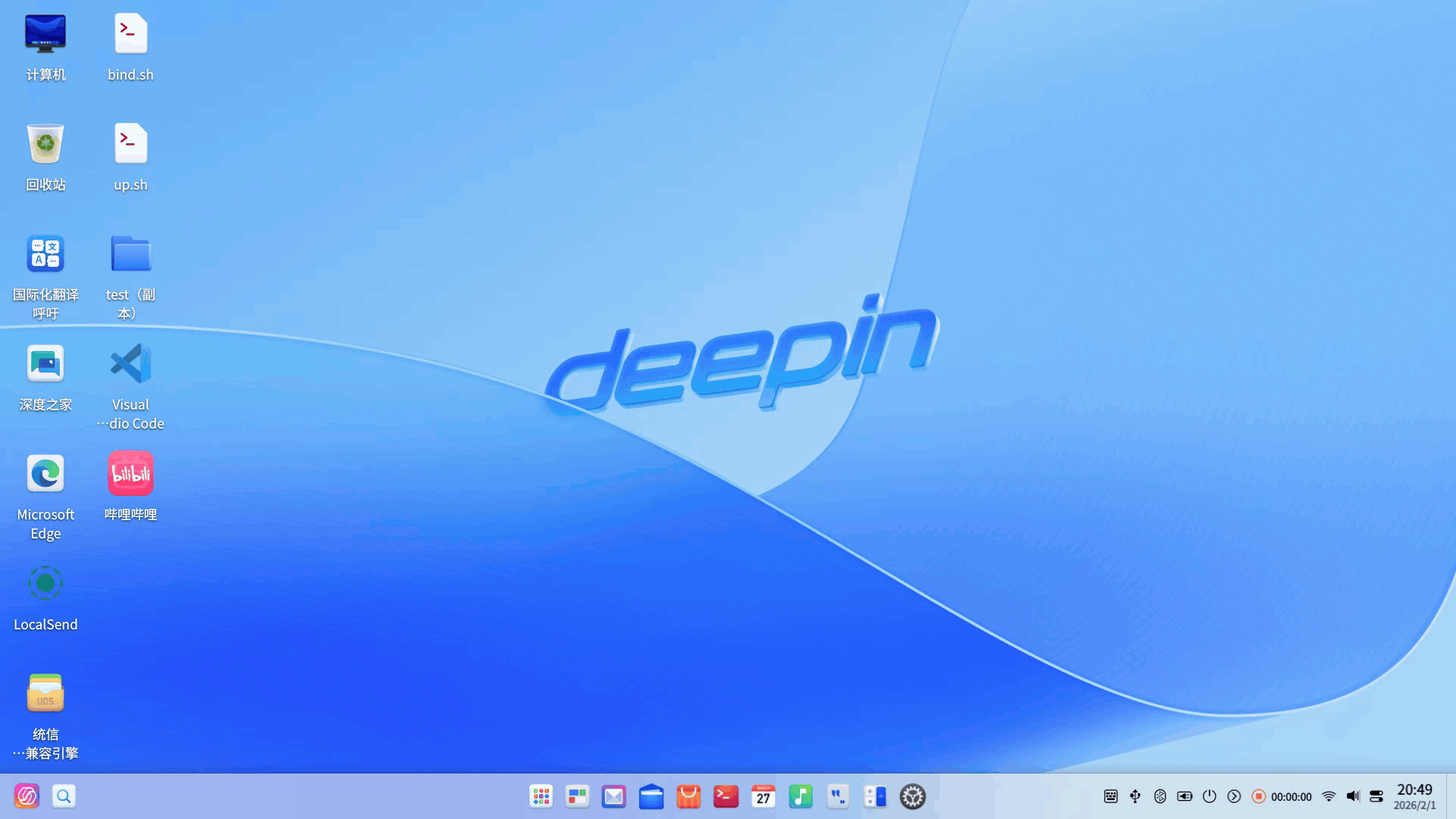The height and width of the screenshot is (819, 1456).
Task: Toggle Bluetooth from the system tray
Action: click(x=1160, y=796)
